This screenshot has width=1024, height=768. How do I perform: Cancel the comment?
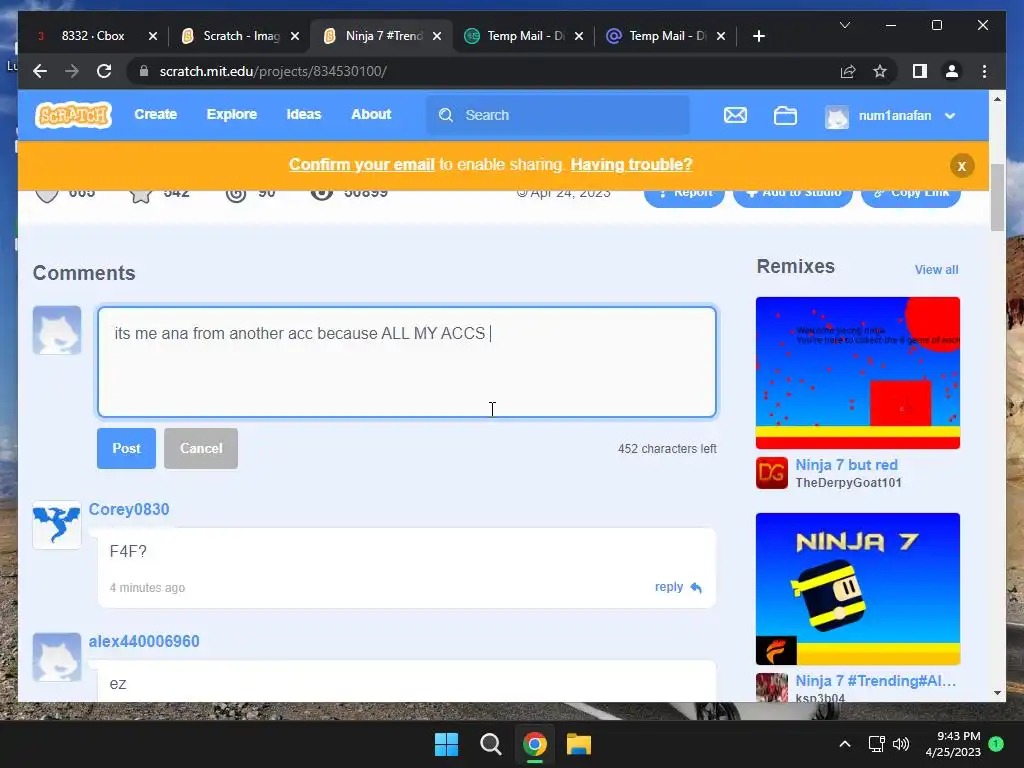click(201, 449)
